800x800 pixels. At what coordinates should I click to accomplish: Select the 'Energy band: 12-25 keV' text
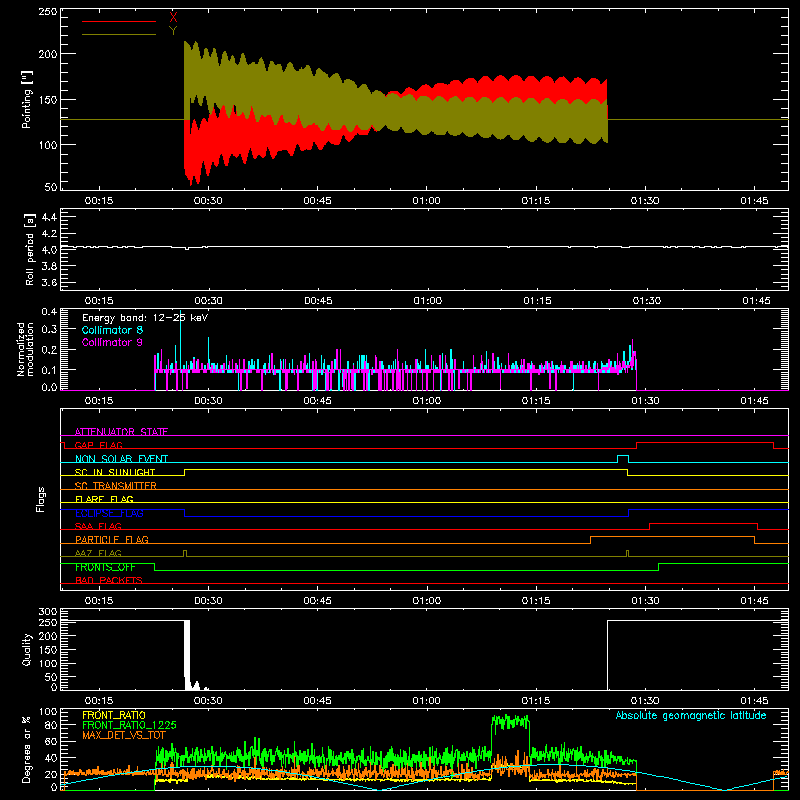click(145, 318)
